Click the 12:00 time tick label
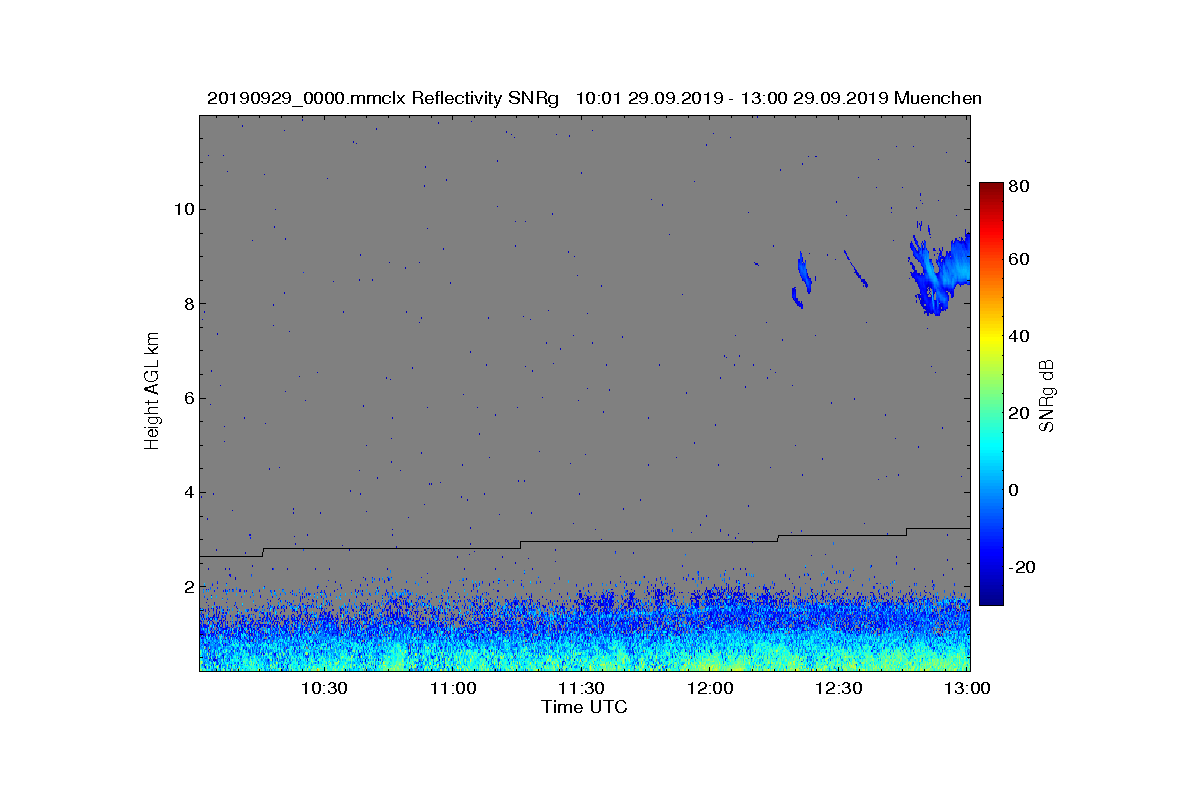Image resolution: width=1200 pixels, height=800 pixels. point(711,688)
